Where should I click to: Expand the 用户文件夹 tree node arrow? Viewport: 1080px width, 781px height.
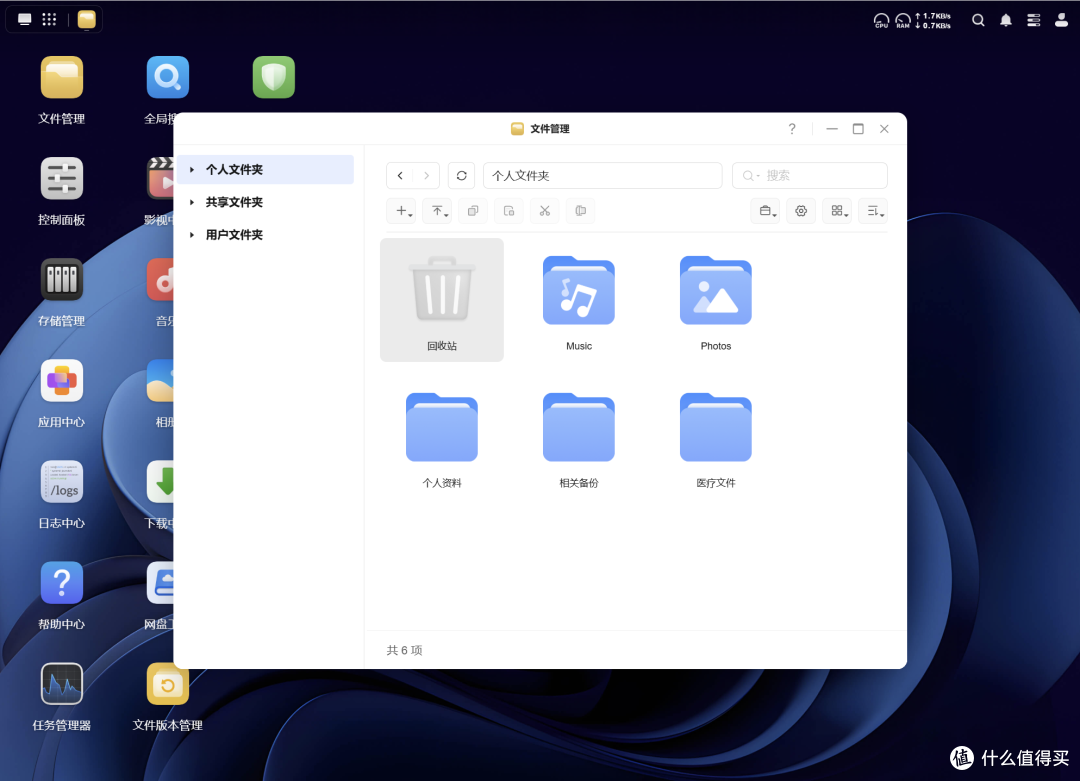192,235
